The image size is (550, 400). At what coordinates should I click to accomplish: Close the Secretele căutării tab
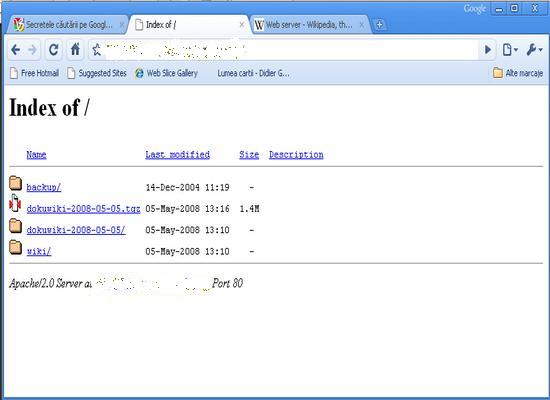pos(122,25)
